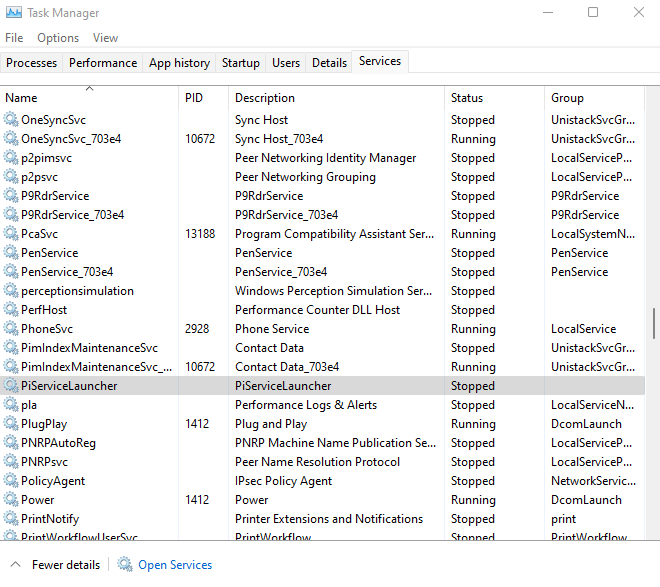Viewport: 660px width, 587px height.
Task: Click the gear icon beside PolicyAgent
Action: pyautogui.click(x=11, y=481)
